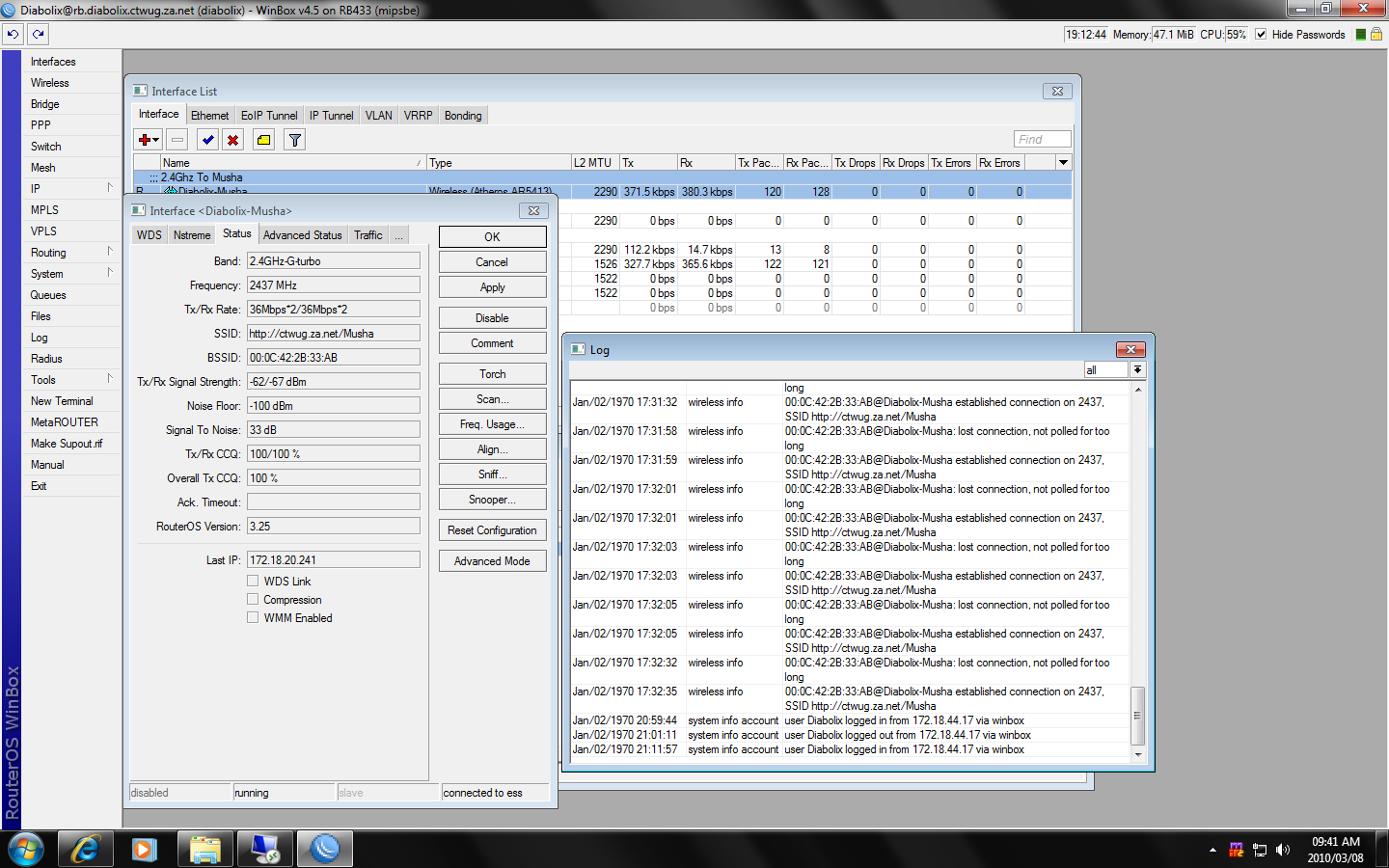Click the Find field in Interface List
Viewport: 1389px width, 868px height.
(x=1042, y=140)
